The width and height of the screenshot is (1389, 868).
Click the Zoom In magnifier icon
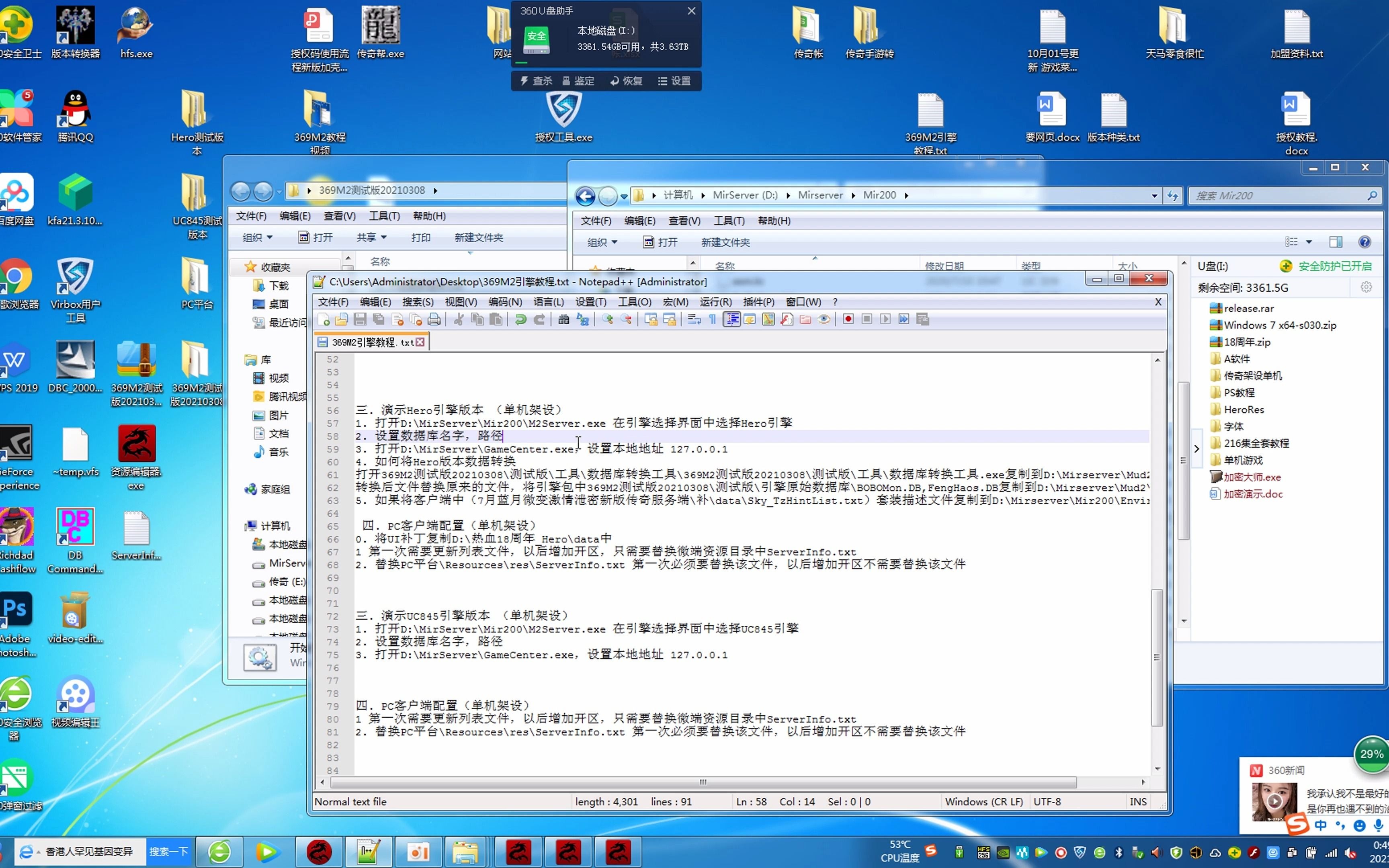(x=607, y=319)
